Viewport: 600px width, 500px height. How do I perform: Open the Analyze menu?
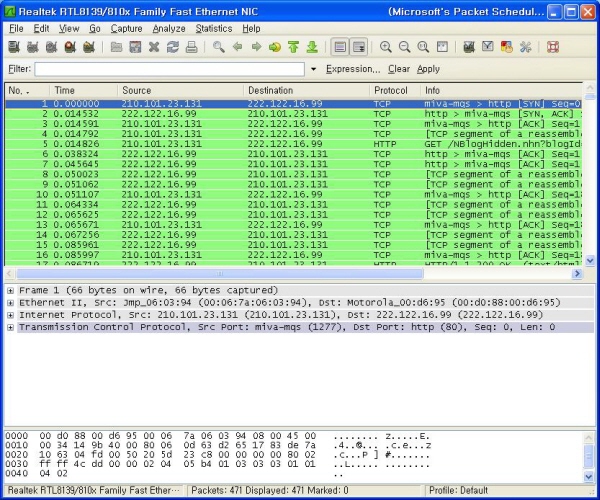tap(169, 29)
